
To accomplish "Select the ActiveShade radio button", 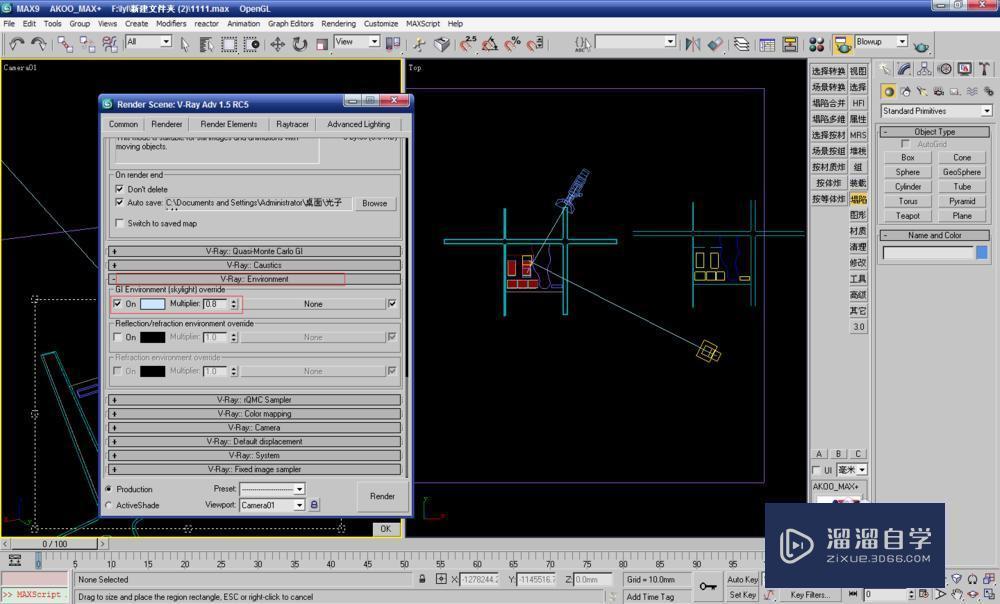I will (110, 505).
